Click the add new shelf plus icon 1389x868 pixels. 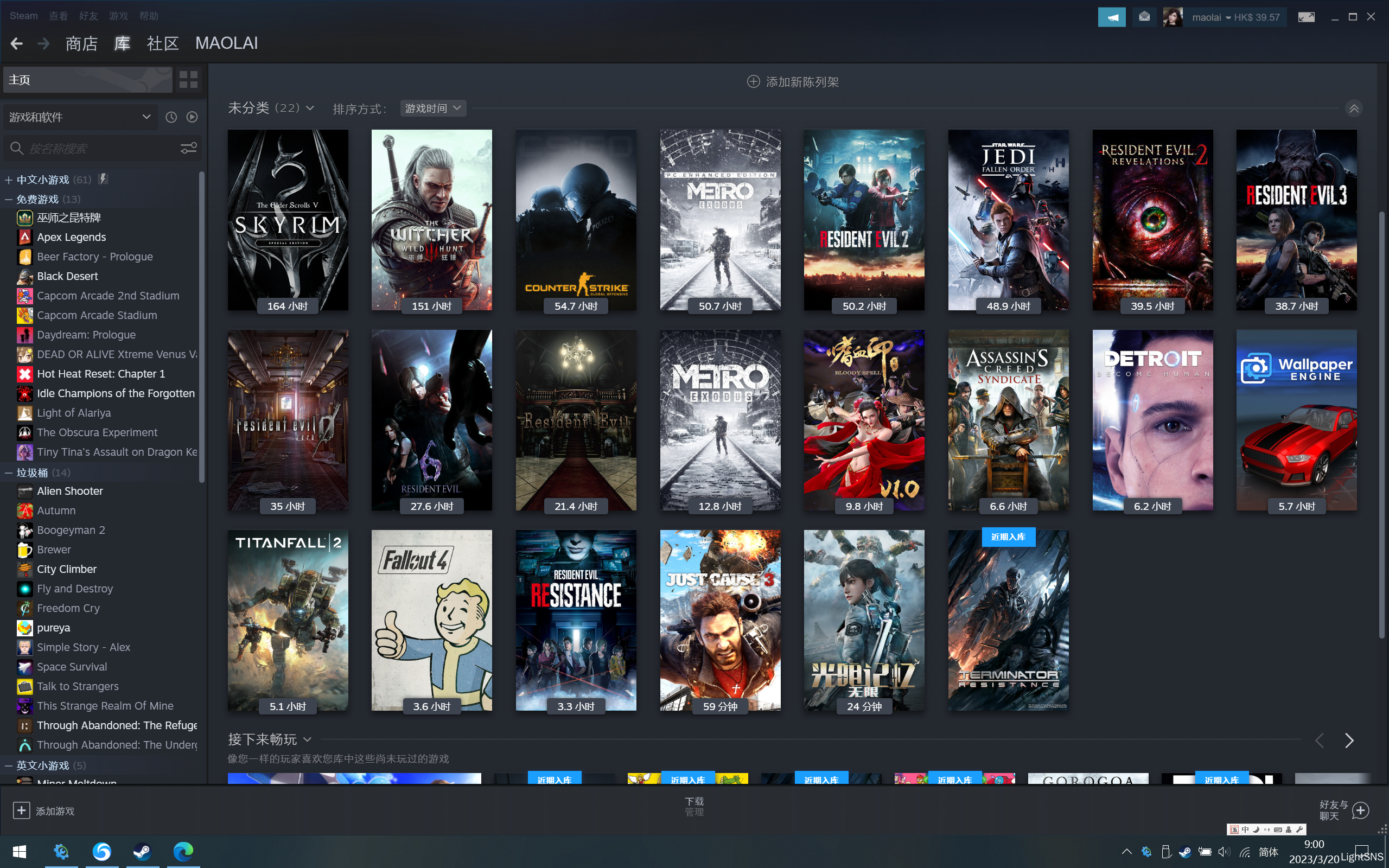pos(753,81)
